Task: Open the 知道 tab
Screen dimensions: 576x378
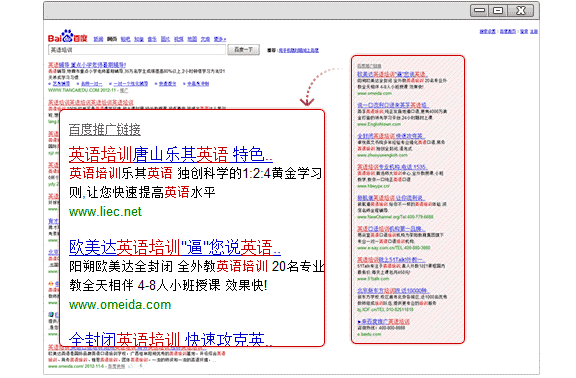Action: 138,39
